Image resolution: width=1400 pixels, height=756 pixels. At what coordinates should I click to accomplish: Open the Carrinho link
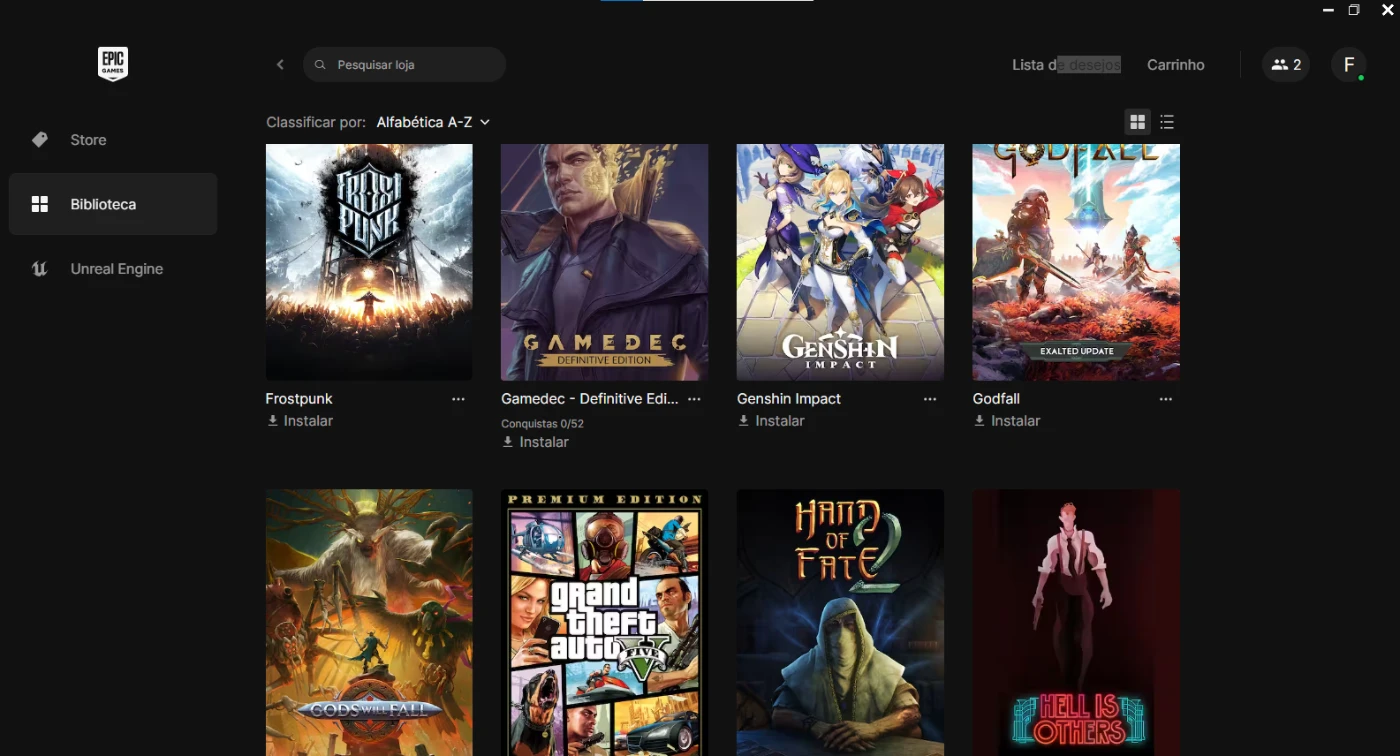click(1176, 65)
